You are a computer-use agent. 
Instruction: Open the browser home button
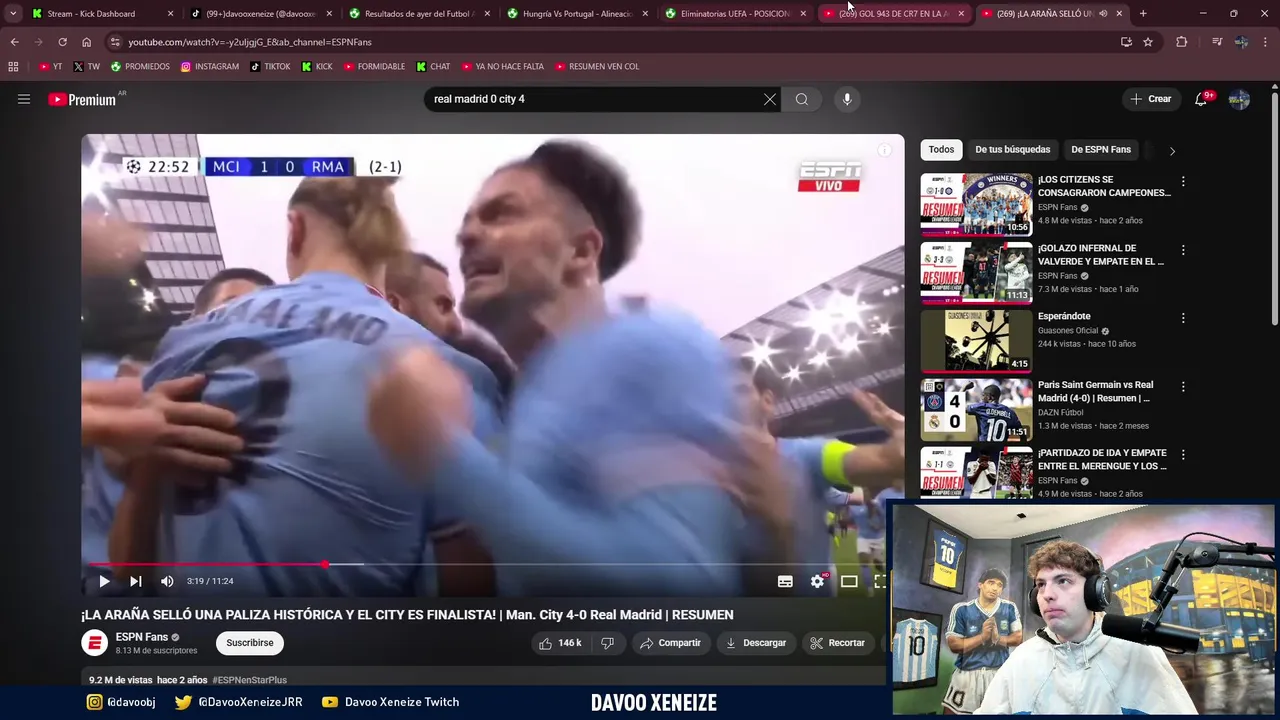coord(86,42)
